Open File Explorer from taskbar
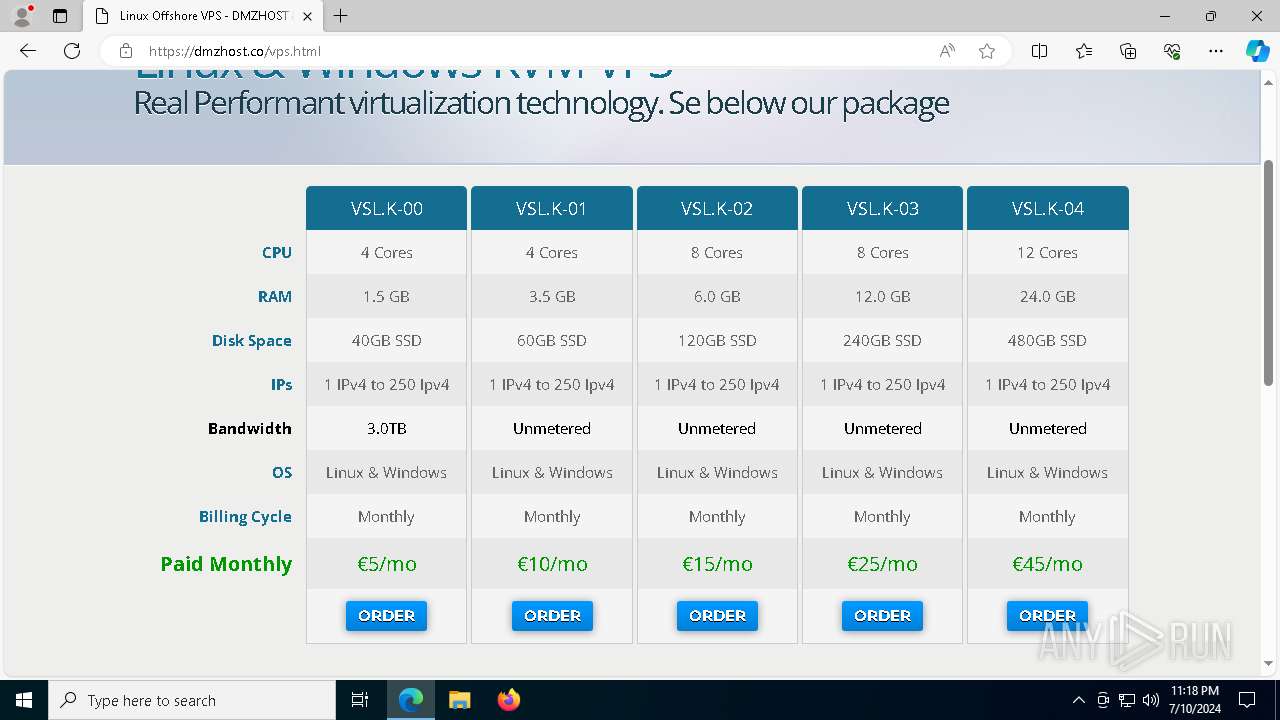The width and height of the screenshot is (1280, 720). point(459,700)
